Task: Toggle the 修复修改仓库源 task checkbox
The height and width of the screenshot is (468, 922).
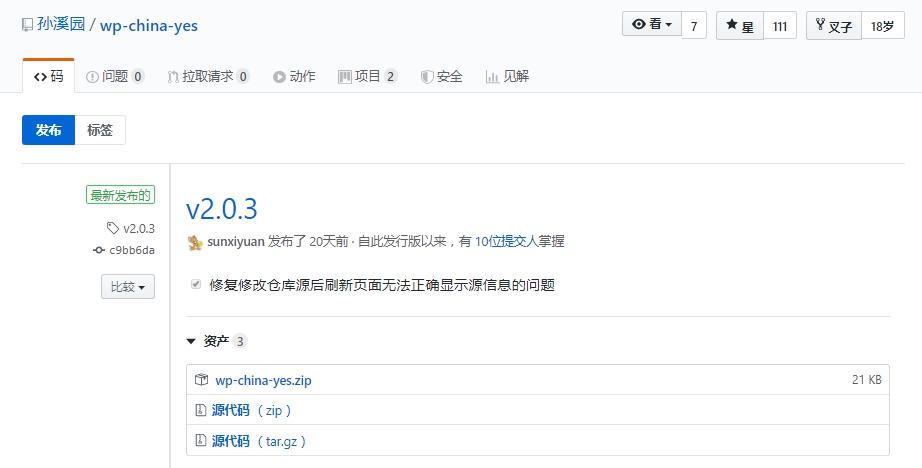Action: (x=196, y=285)
